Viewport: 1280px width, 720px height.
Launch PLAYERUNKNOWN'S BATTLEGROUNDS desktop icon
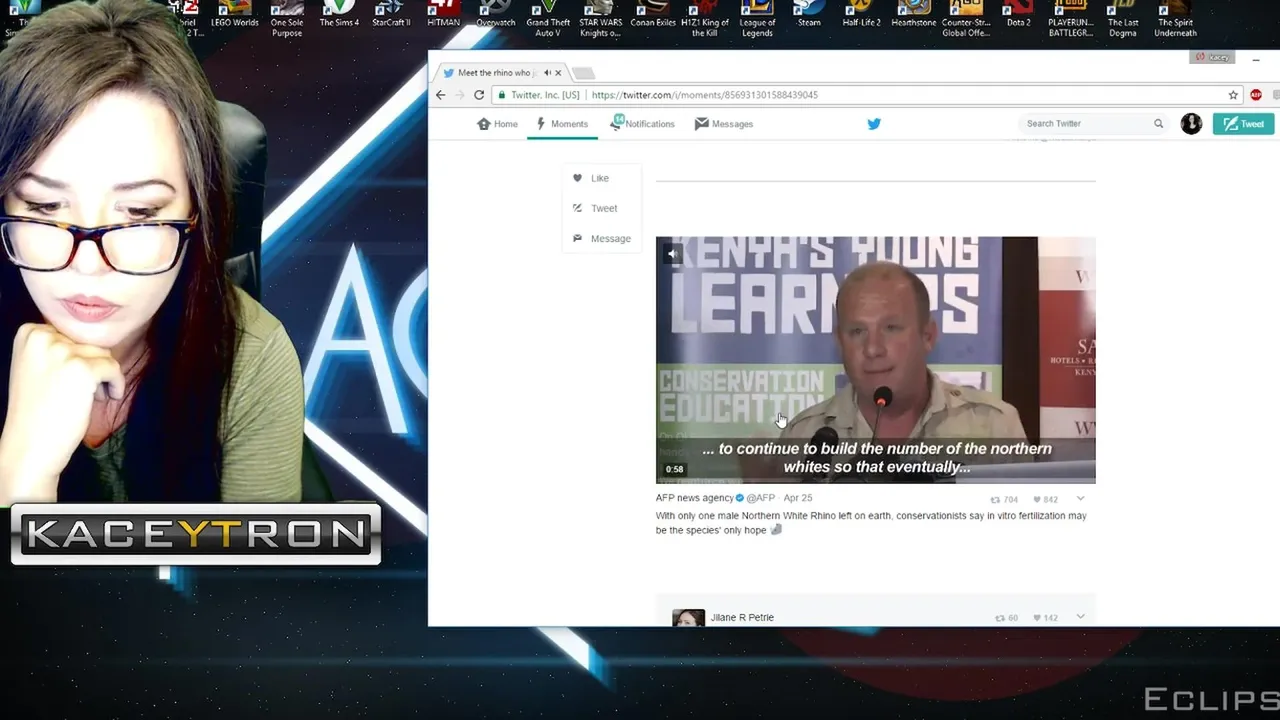point(1071,18)
